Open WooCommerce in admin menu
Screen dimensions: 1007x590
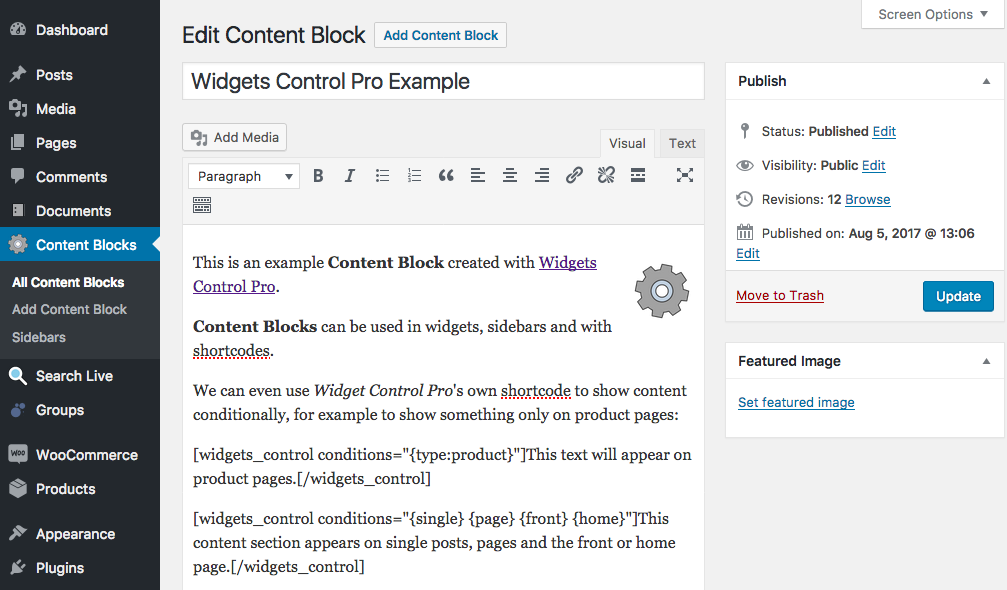pos(80,455)
